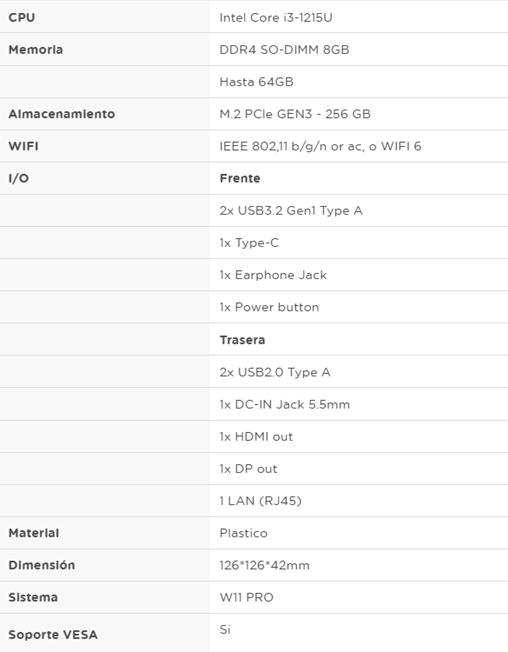This screenshot has width=508, height=652.
Task: Click the 1x Earphone Jack entry
Action: [273, 275]
